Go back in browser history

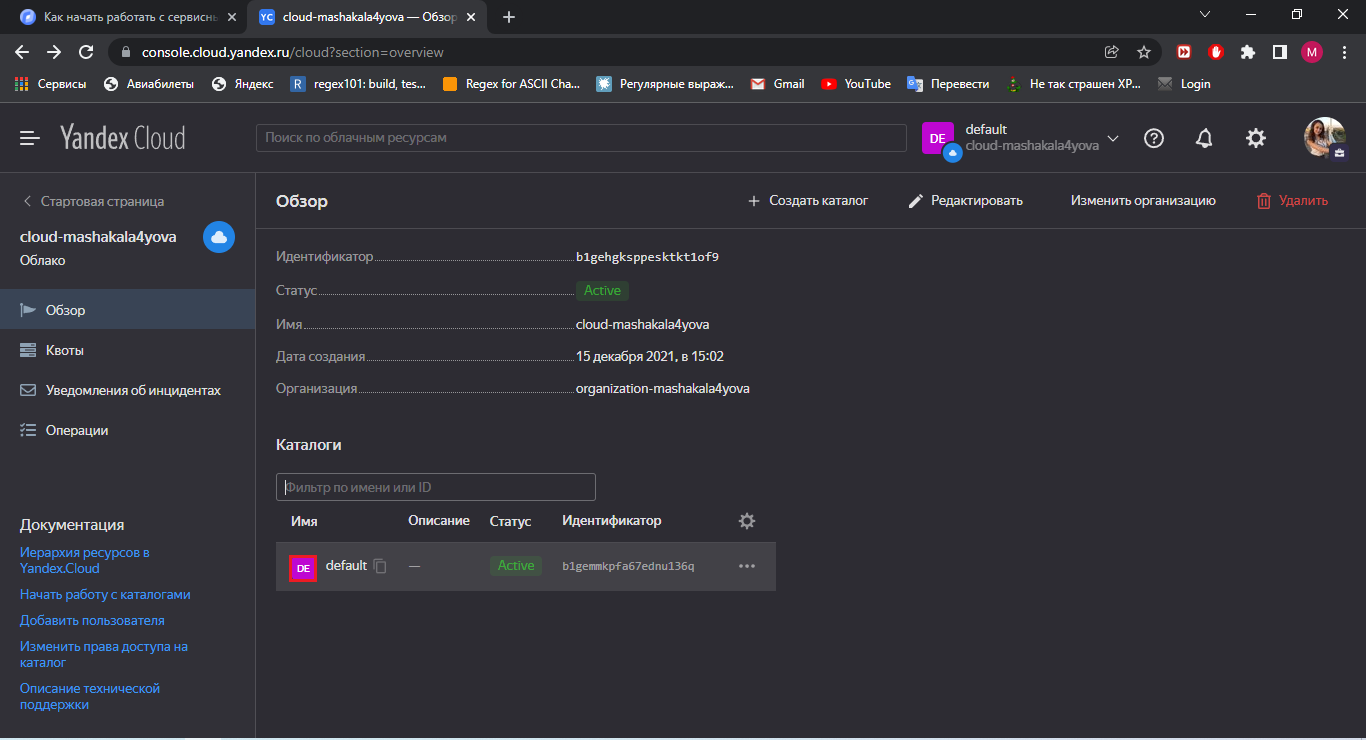[22, 52]
